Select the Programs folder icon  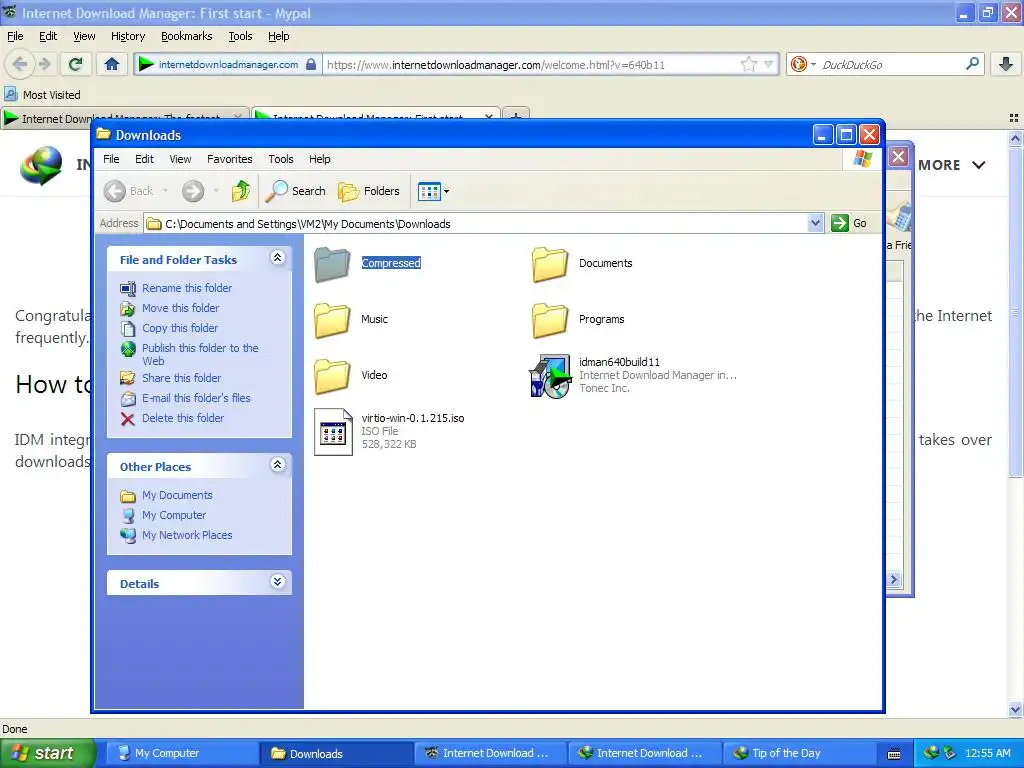click(550, 320)
